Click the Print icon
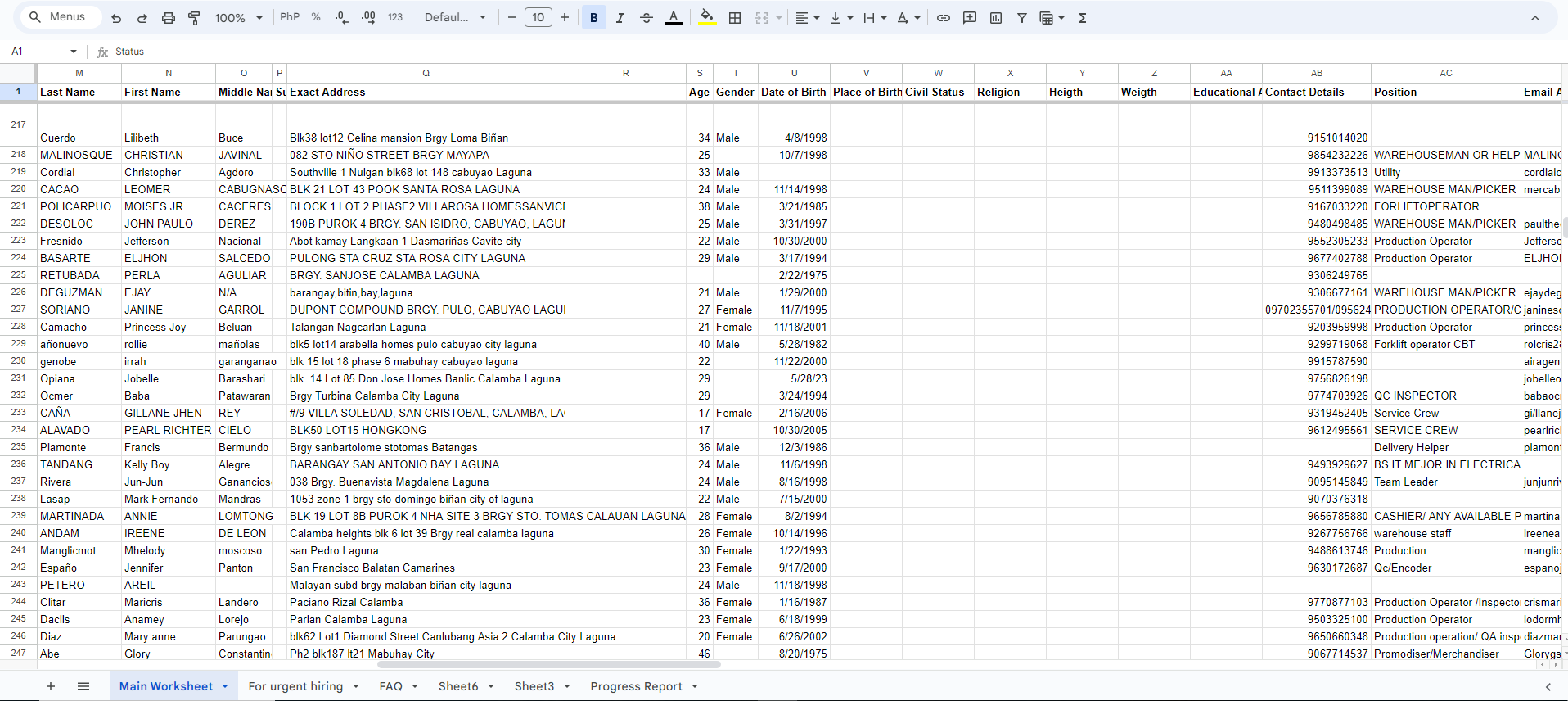Viewport: 1568px width, 701px height. pyautogui.click(x=169, y=18)
